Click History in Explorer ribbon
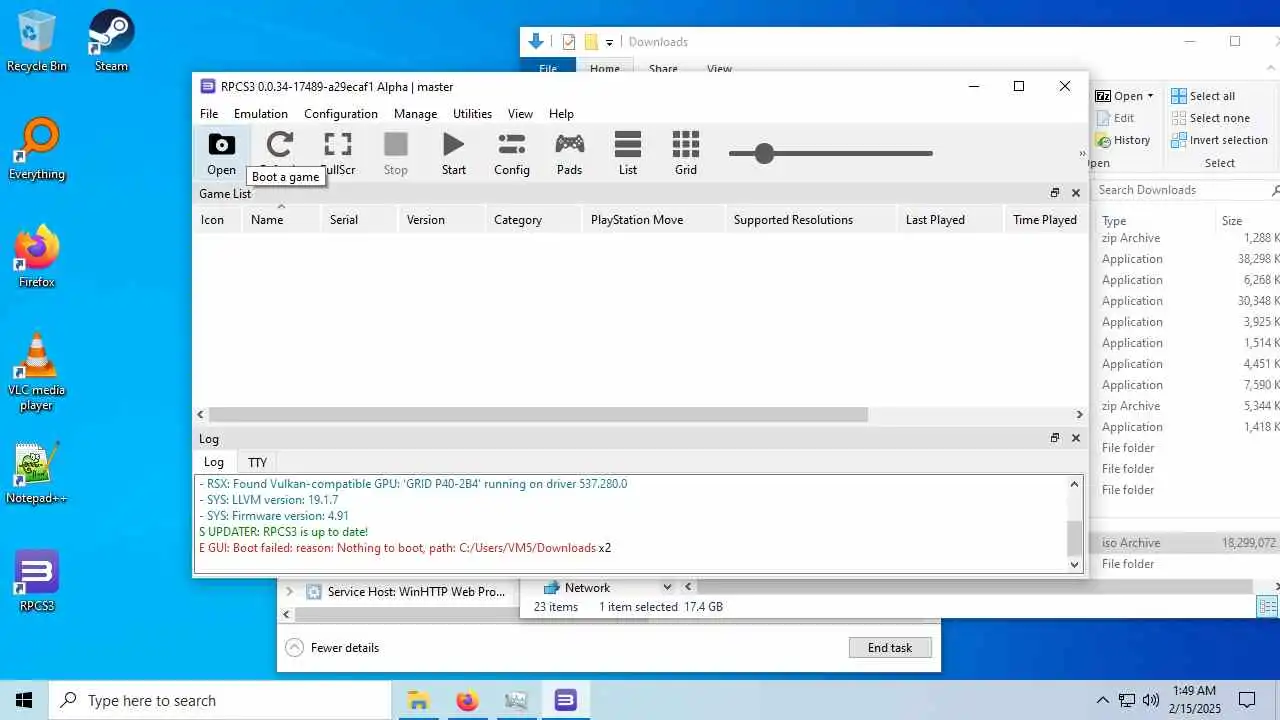 (x=1123, y=140)
